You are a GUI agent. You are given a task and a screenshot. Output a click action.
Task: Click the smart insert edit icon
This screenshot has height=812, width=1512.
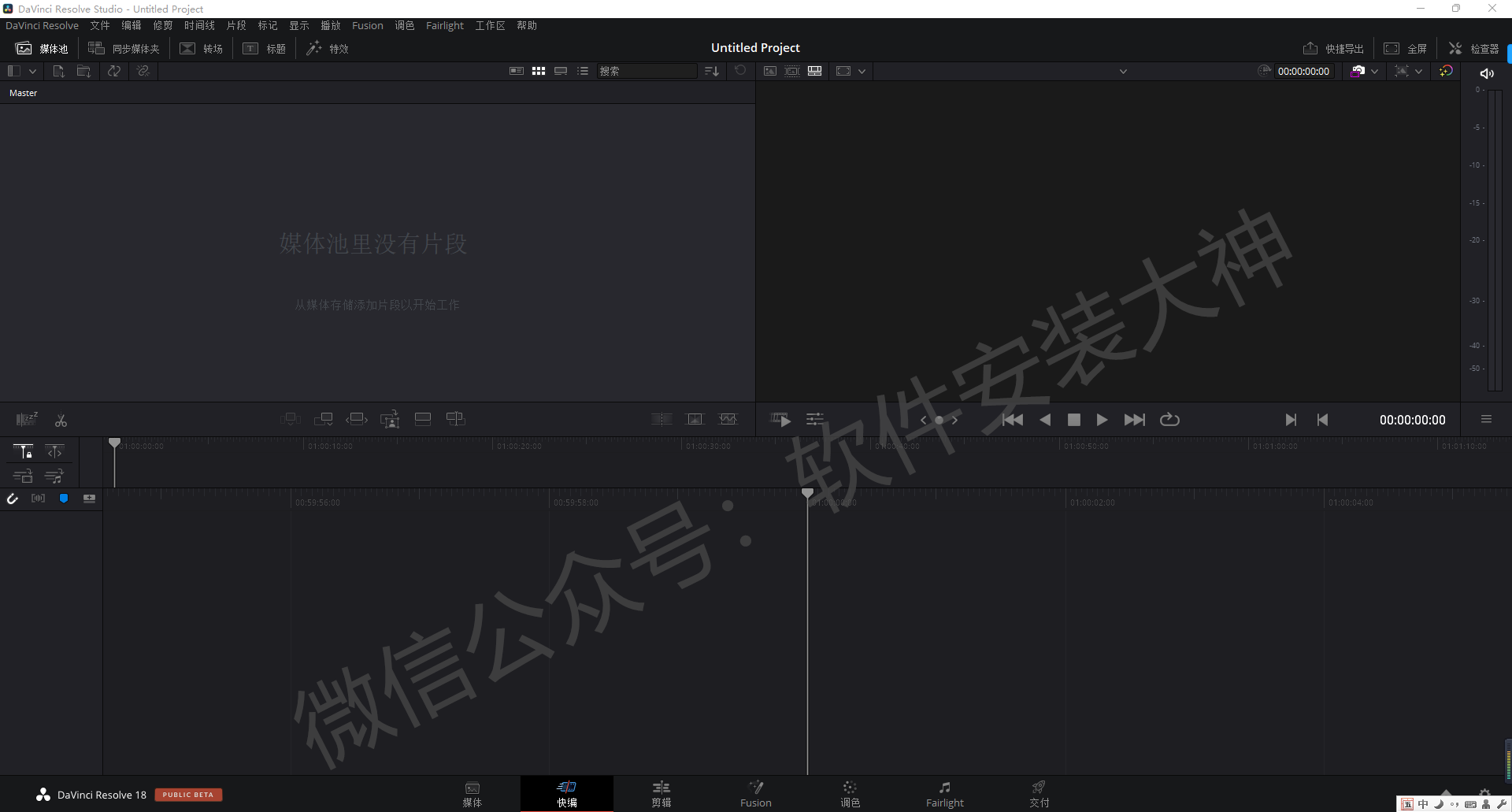coord(291,419)
